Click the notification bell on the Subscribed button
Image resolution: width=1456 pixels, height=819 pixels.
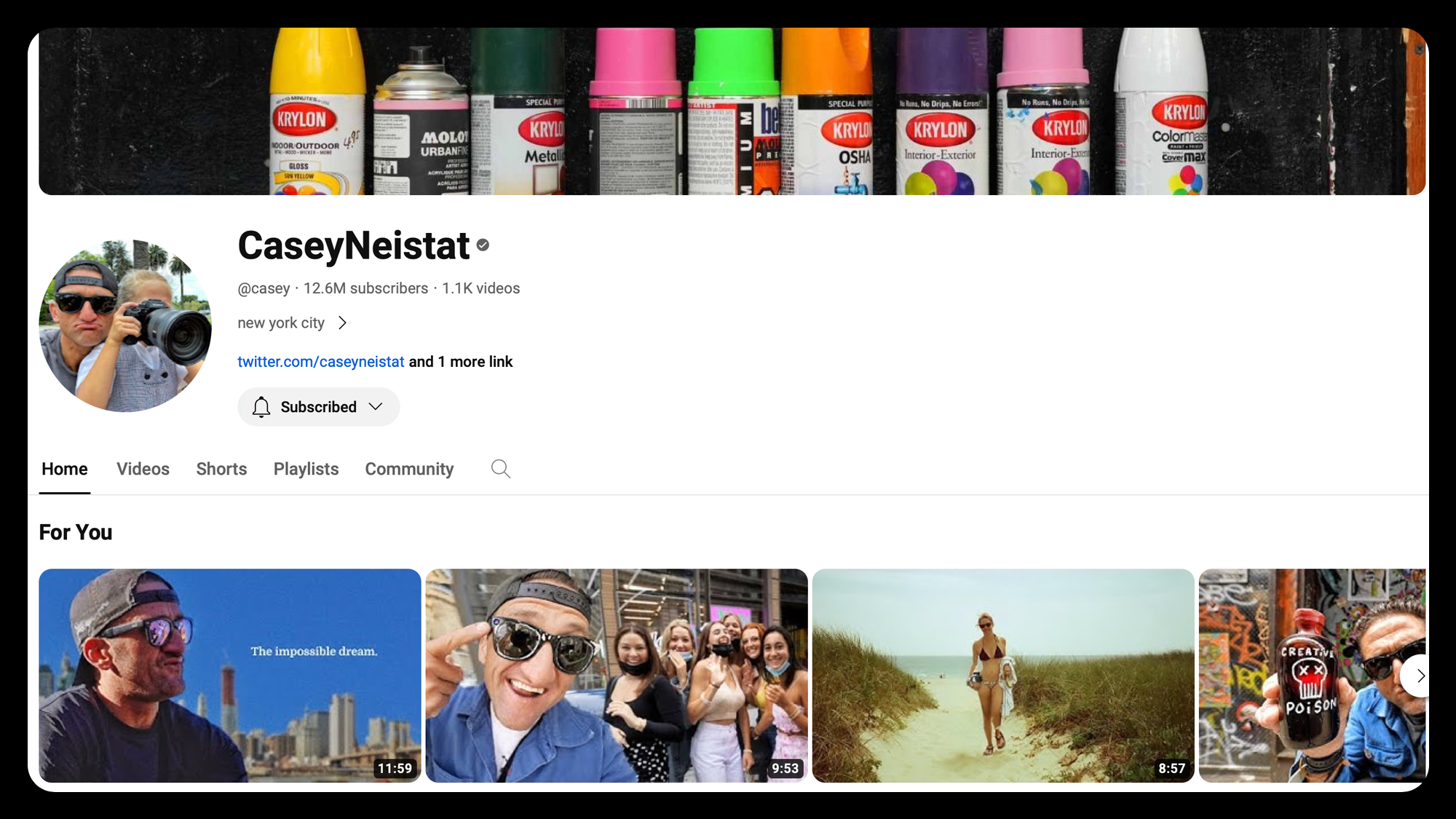pyautogui.click(x=261, y=407)
